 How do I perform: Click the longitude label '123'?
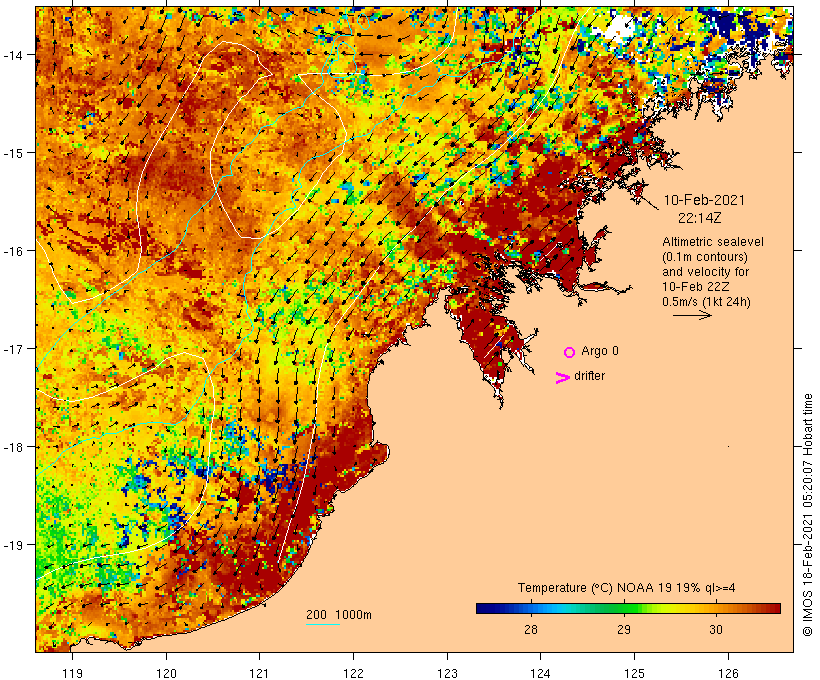[447, 673]
